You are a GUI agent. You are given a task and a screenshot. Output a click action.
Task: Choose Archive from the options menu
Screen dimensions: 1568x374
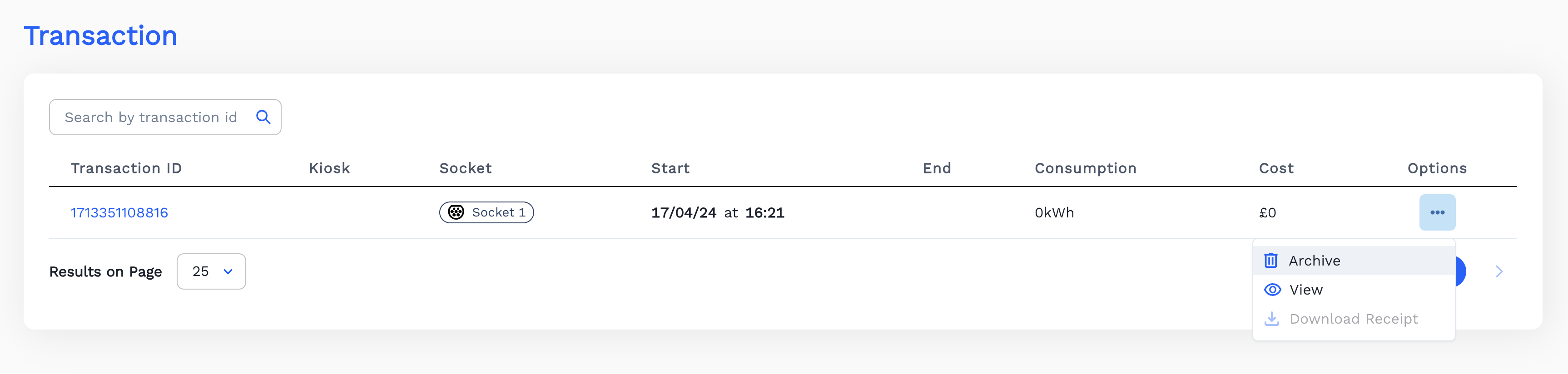pos(1314,260)
